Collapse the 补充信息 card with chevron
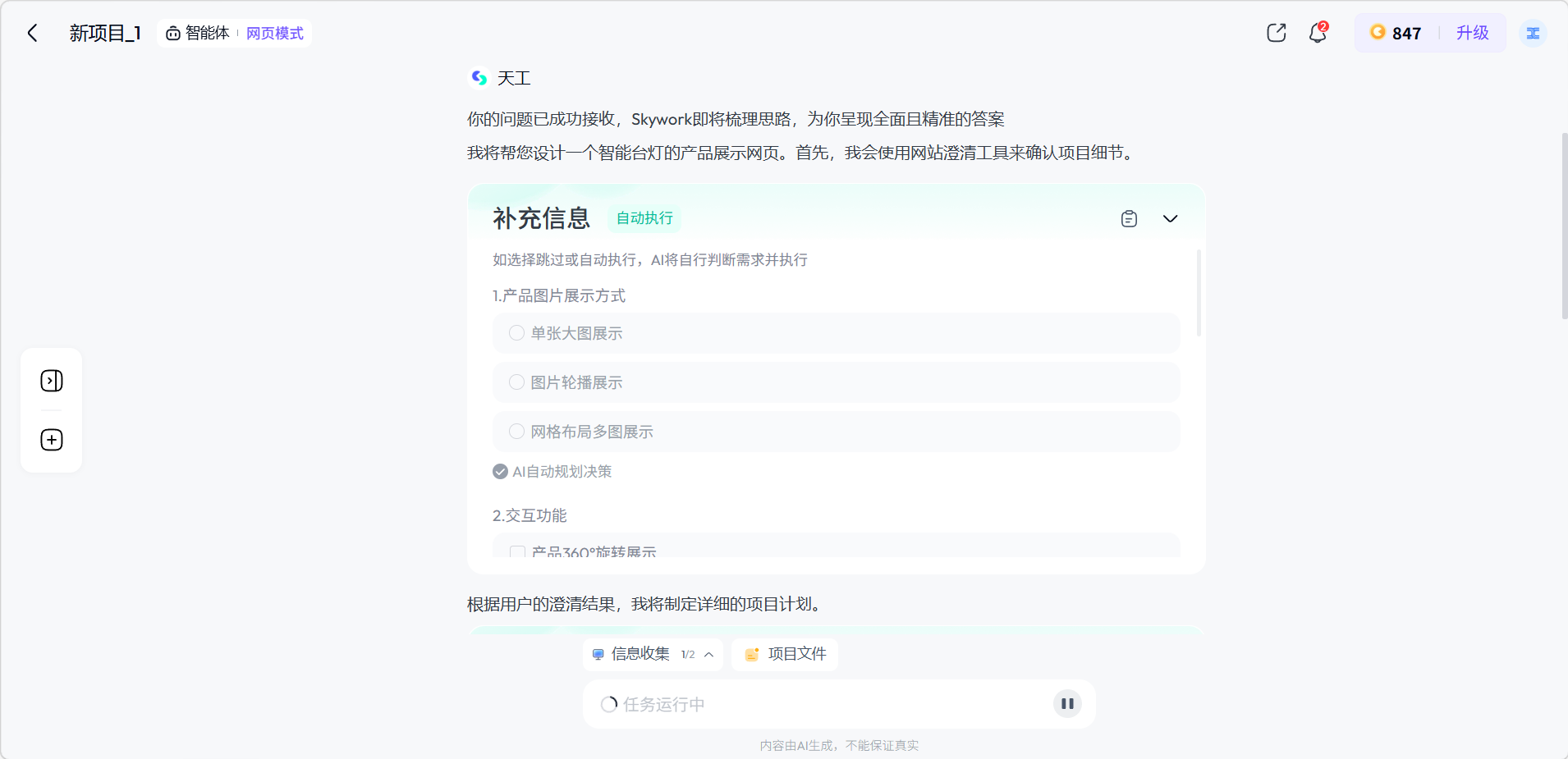This screenshot has width=1568, height=759. [1170, 219]
